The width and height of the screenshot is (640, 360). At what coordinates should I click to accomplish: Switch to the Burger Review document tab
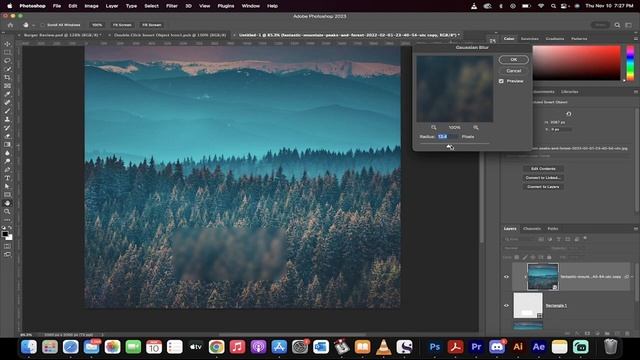point(62,35)
